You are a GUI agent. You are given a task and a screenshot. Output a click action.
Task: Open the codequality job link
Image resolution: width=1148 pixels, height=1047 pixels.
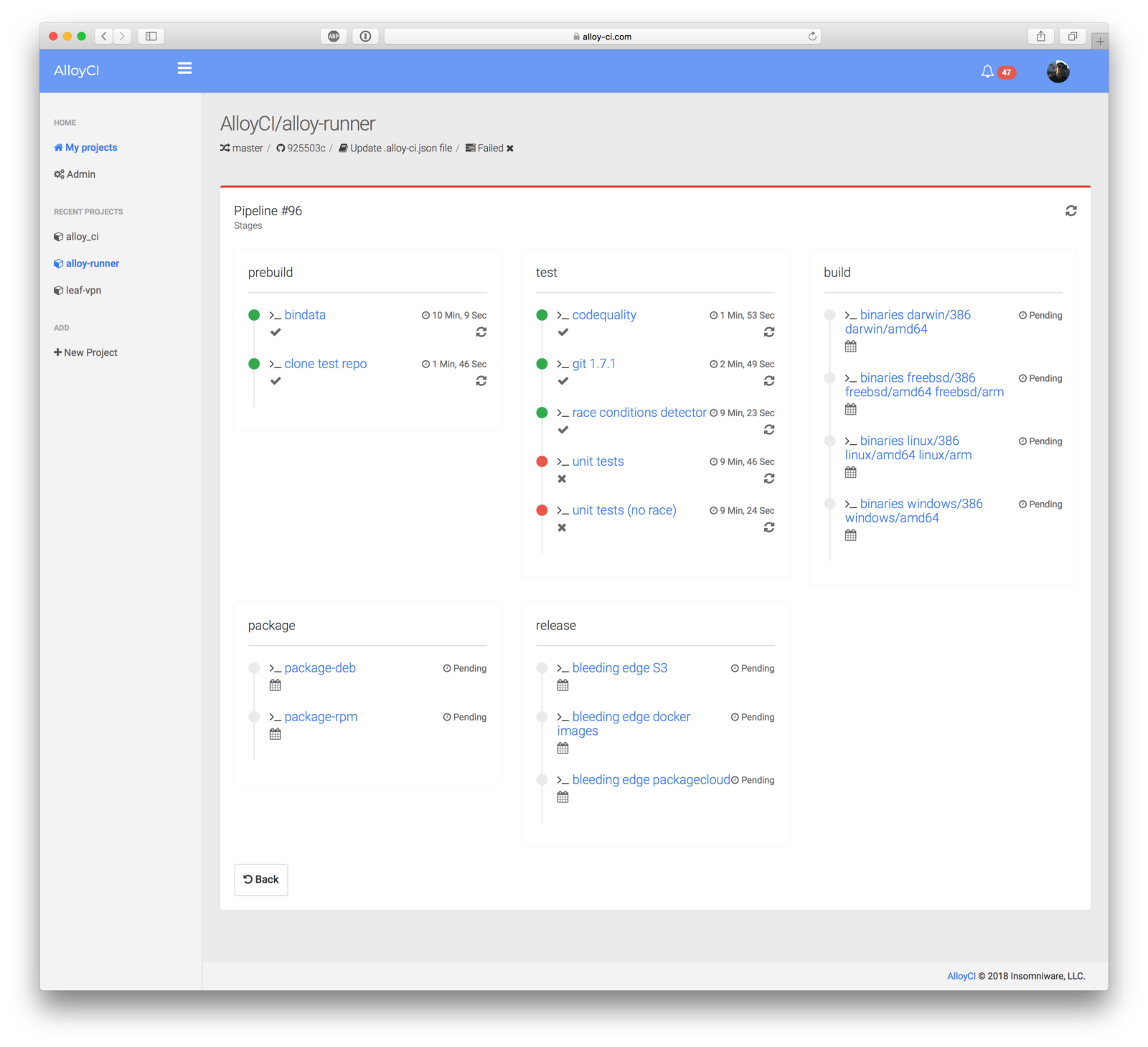(604, 315)
